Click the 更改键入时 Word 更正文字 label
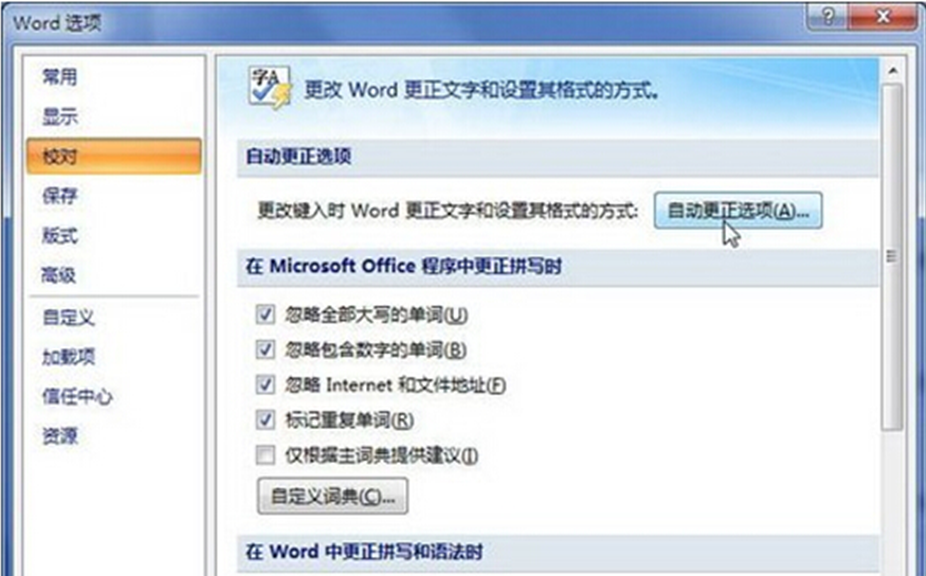Image resolution: width=926 pixels, height=576 pixels. coord(448,210)
